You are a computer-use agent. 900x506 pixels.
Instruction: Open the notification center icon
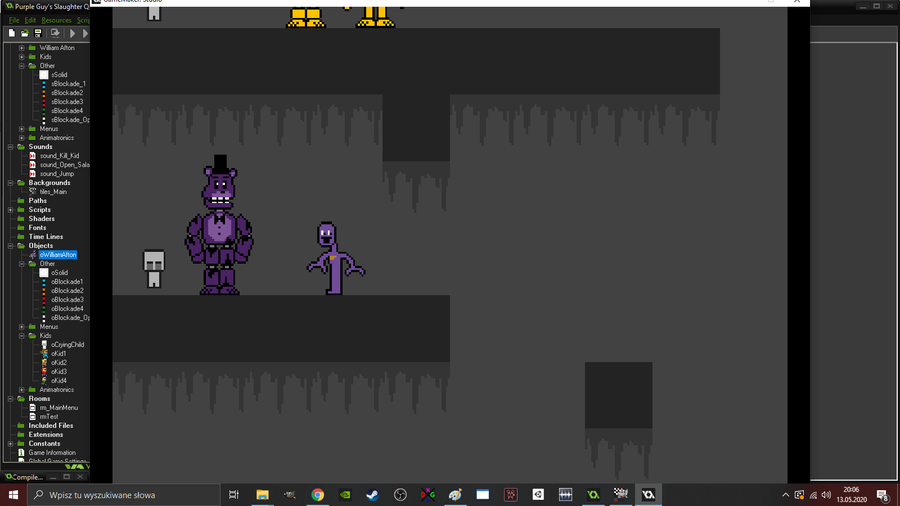point(884,495)
